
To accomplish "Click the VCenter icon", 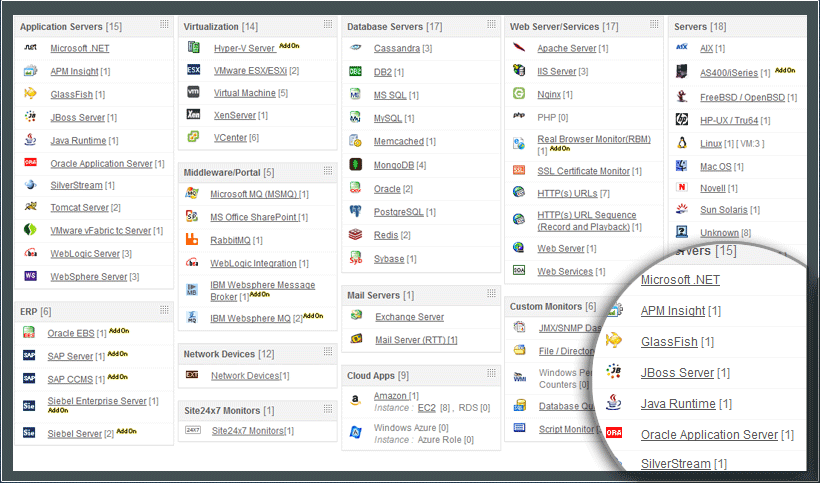I will click(193, 137).
